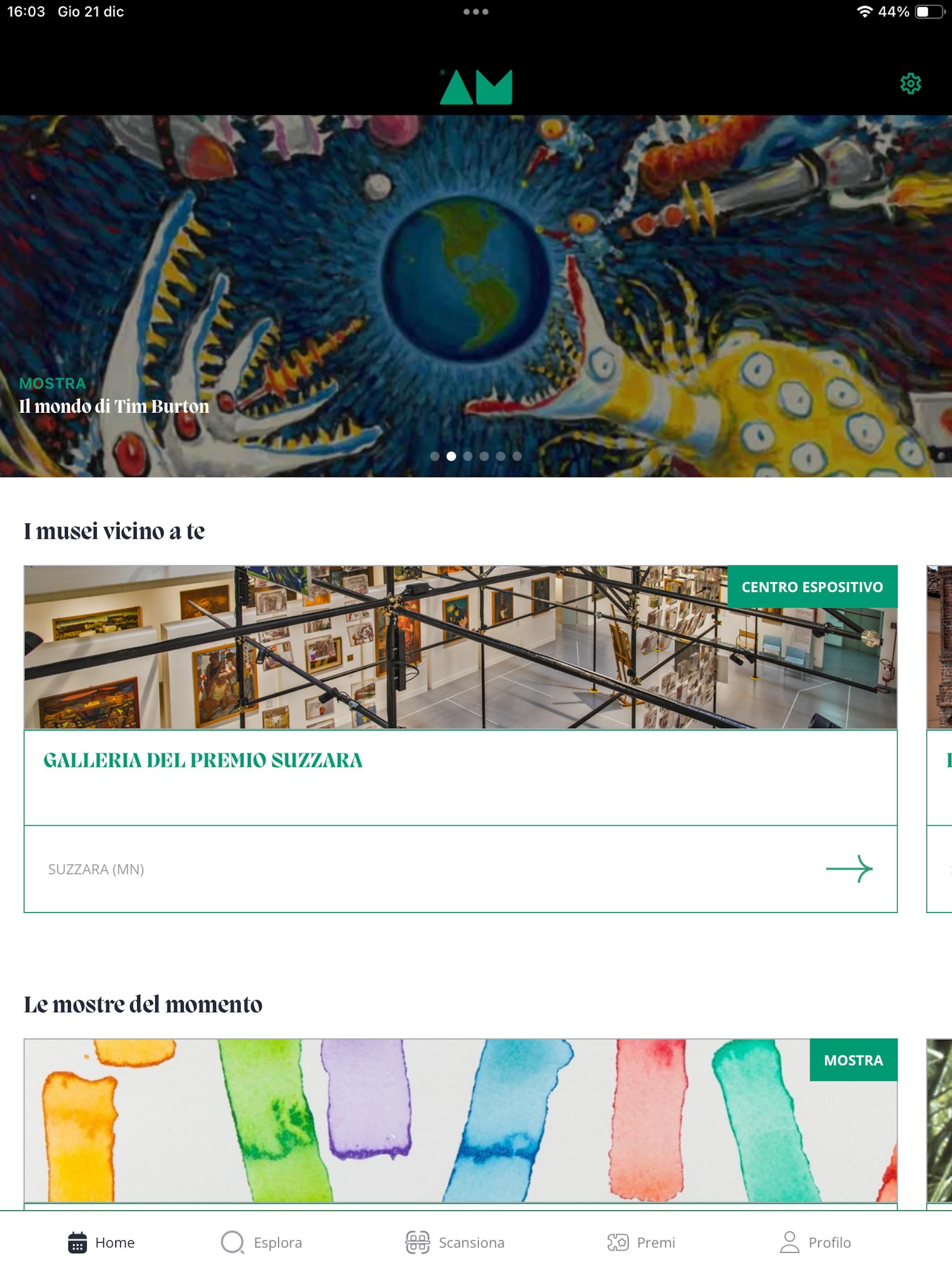
Task: Select the last carousel page dot
Action: point(517,456)
